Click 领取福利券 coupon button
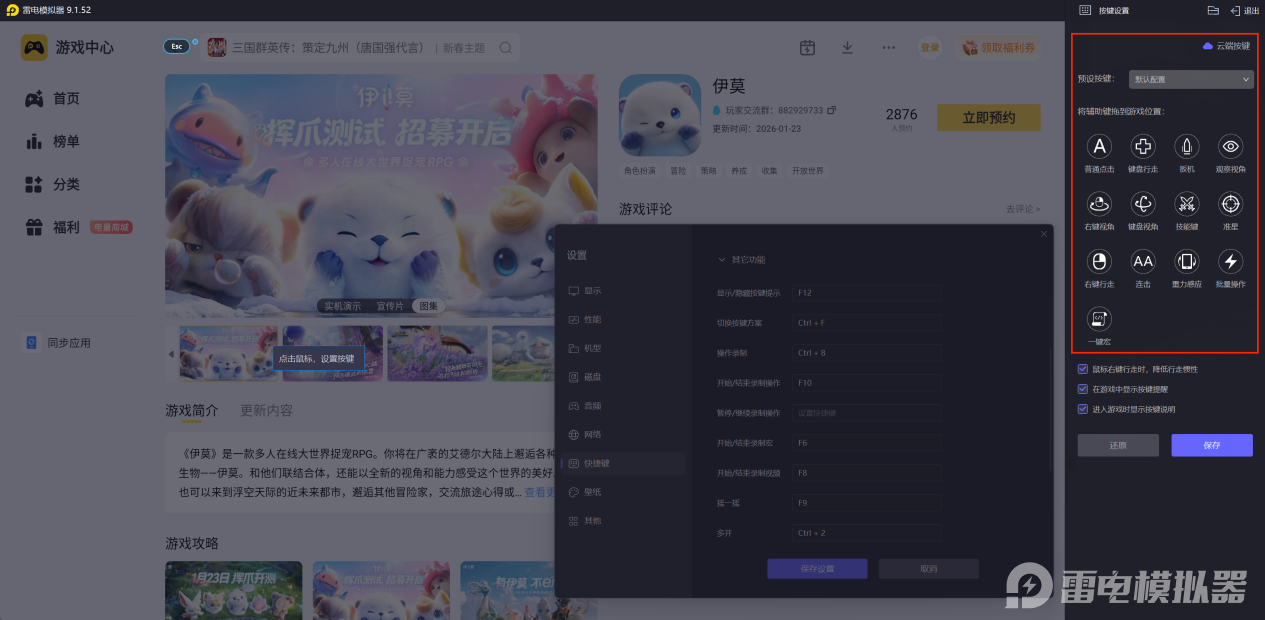 [x=996, y=47]
